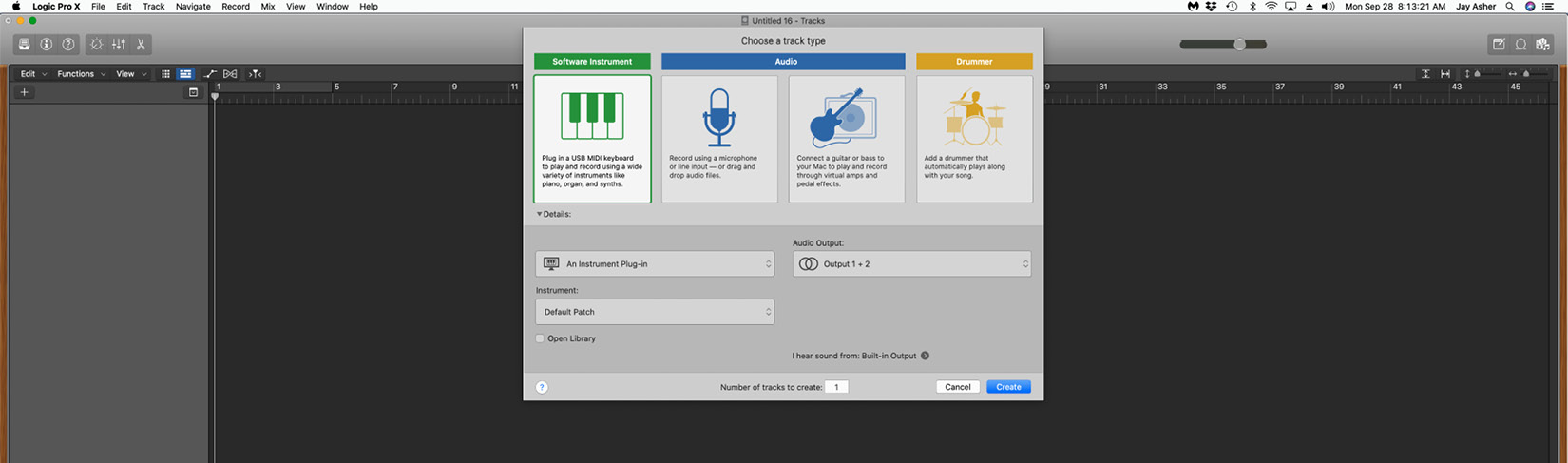Click the Drummer yellow header

coord(974,62)
